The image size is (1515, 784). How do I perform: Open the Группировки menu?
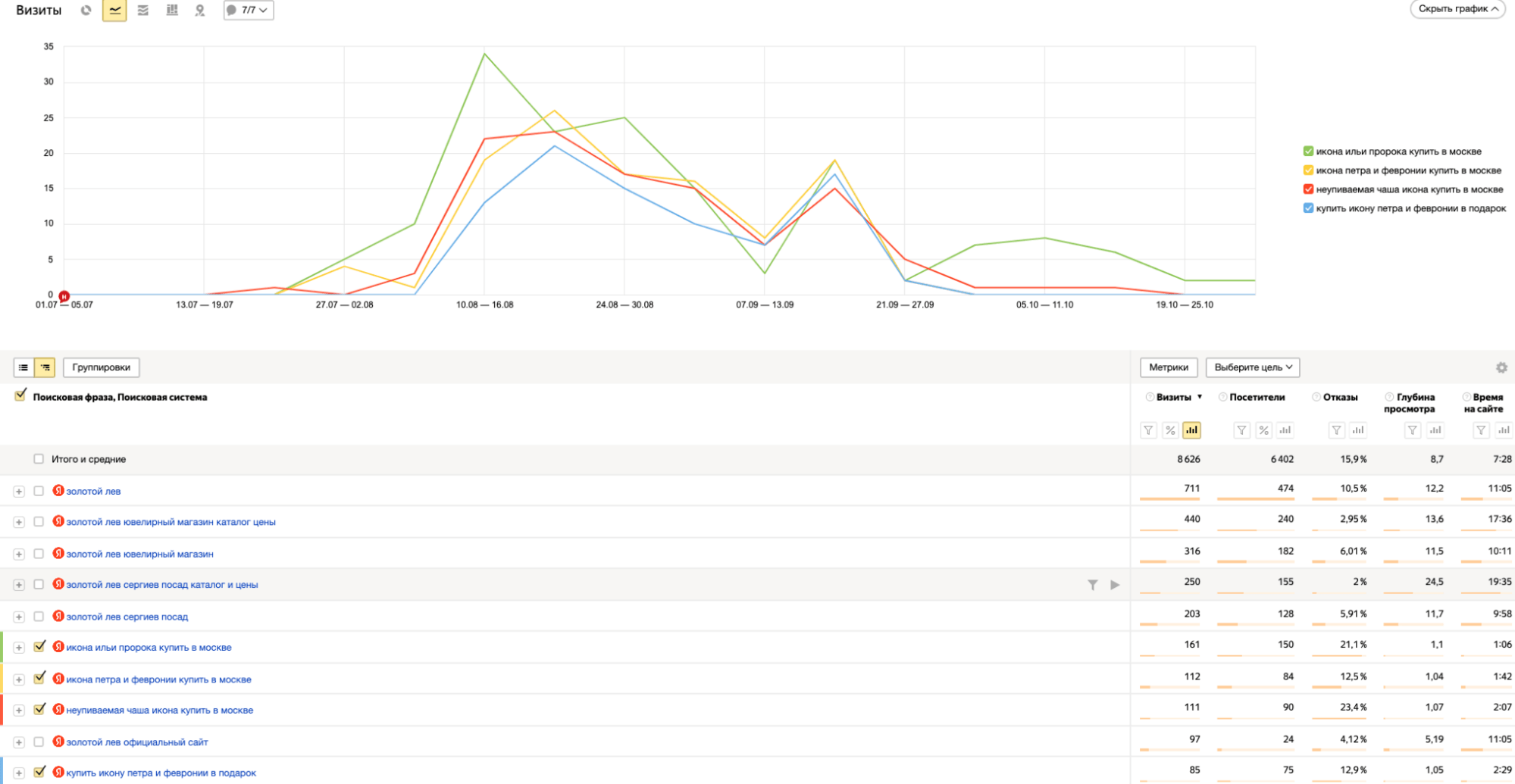point(101,367)
